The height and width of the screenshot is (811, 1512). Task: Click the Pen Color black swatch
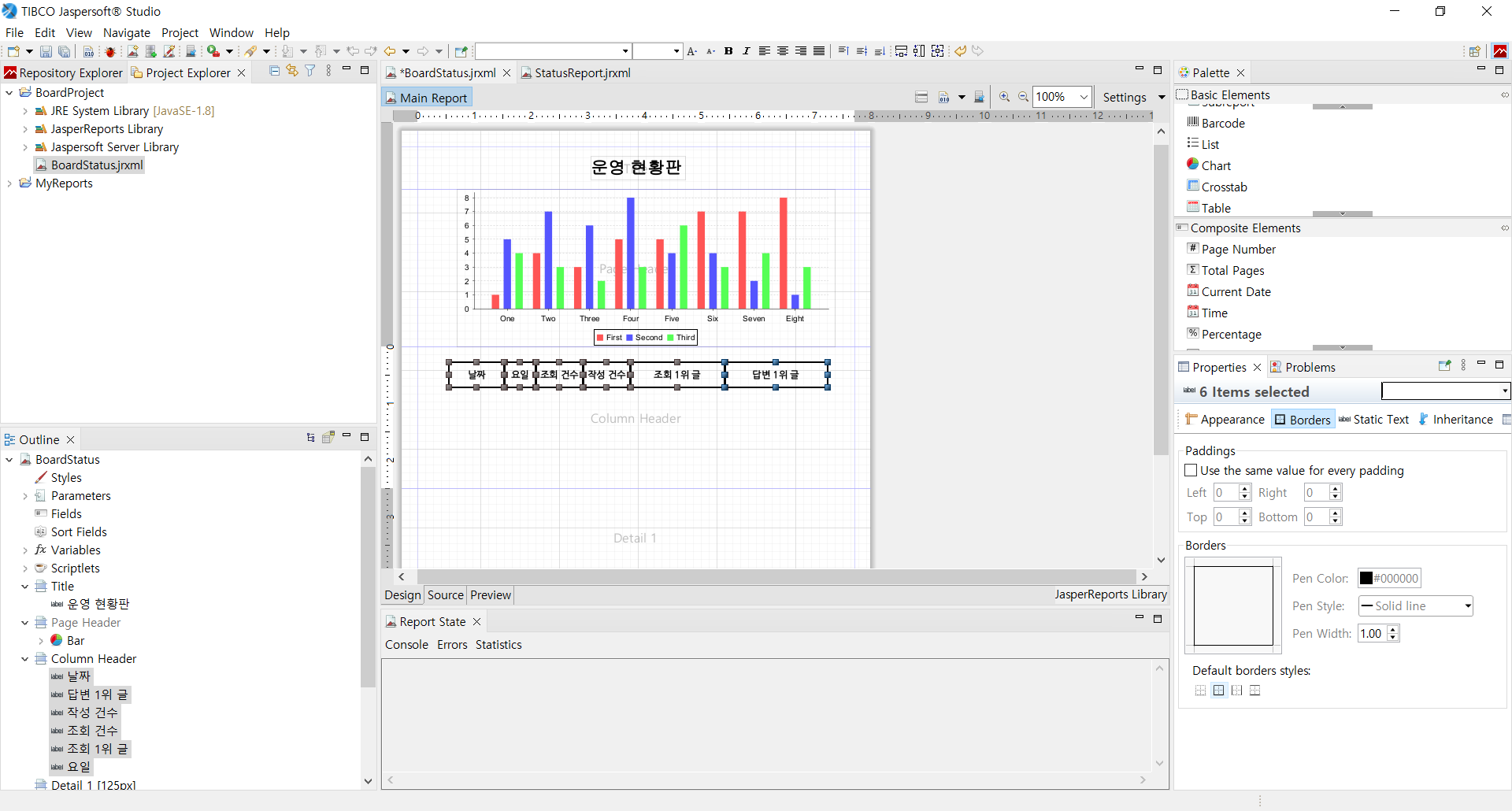tap(1366, 578)
